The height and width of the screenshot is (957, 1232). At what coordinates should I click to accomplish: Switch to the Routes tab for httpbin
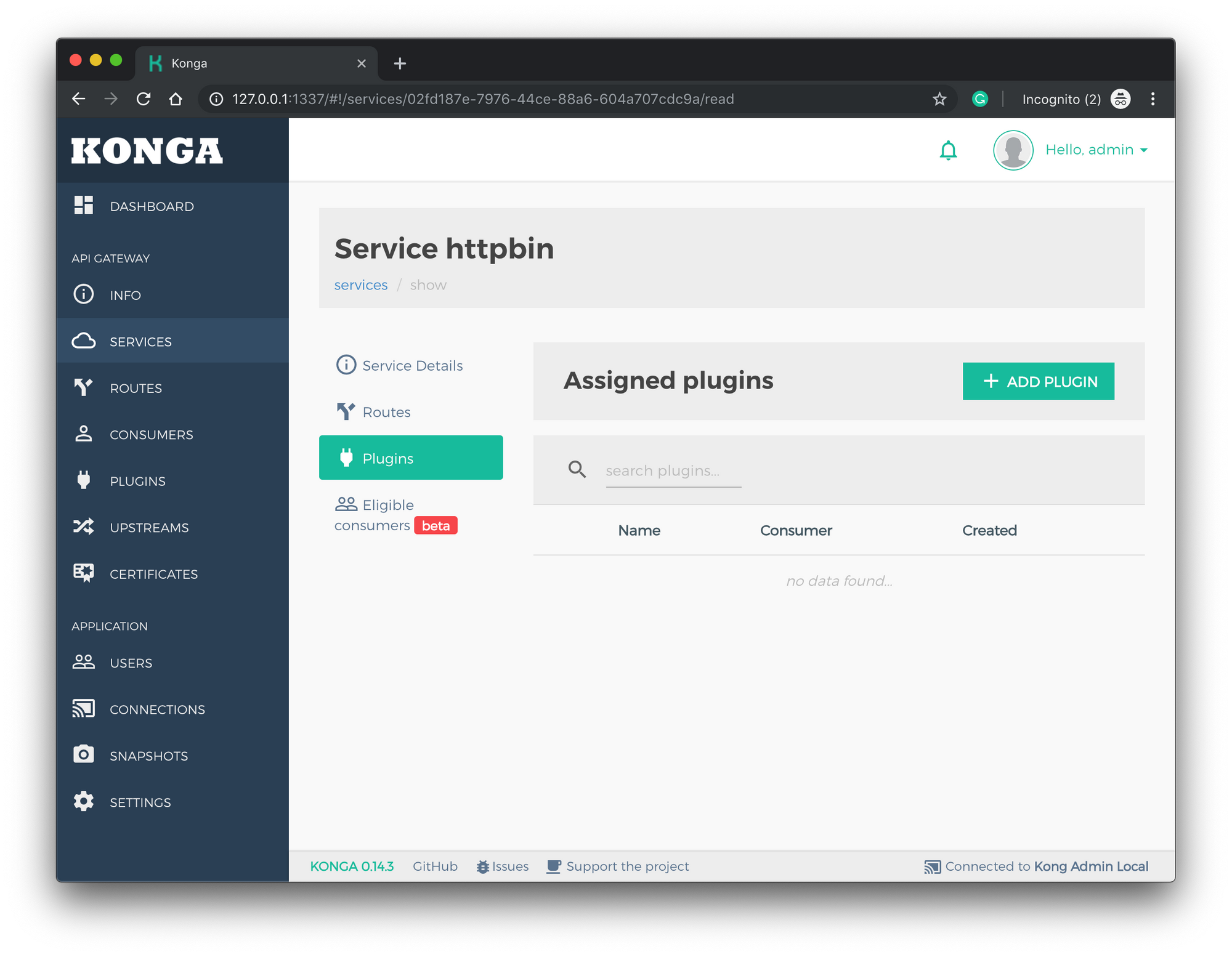click(386, 412)
